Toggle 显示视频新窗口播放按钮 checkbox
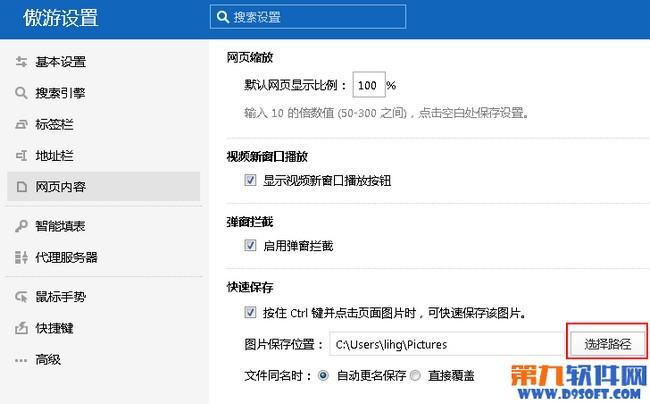Screen dimensions: 650x404 click(250, 180)
